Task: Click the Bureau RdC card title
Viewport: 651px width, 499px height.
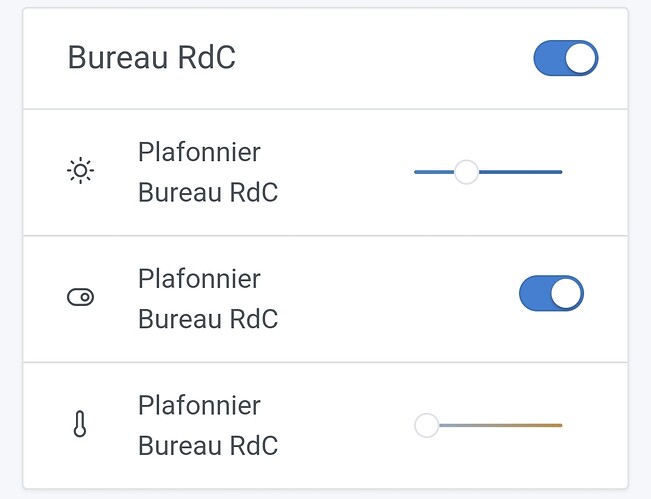Action: [151, 58]
